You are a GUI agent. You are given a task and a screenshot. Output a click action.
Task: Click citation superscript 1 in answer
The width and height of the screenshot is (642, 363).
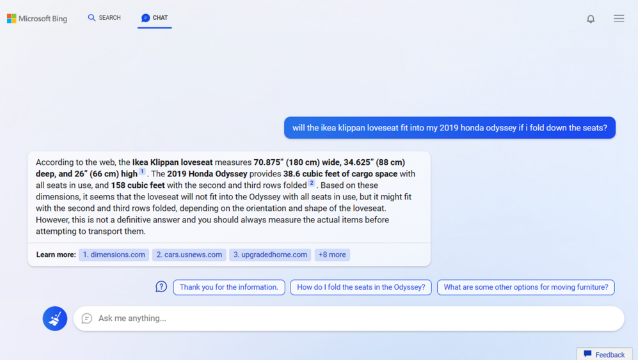pos(143,172)
